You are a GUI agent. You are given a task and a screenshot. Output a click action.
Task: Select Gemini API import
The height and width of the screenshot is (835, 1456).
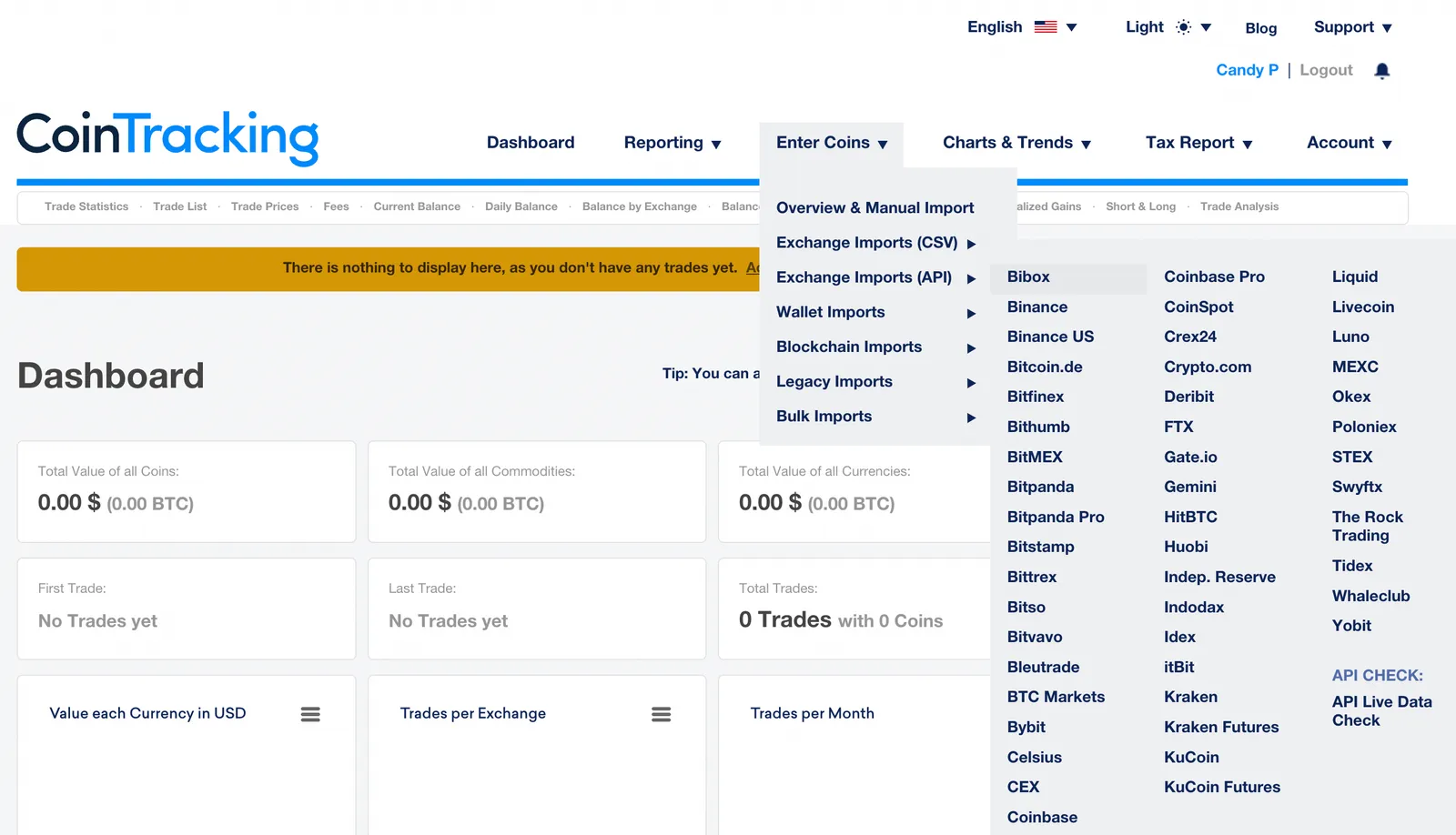click(x=1189, y=487)
